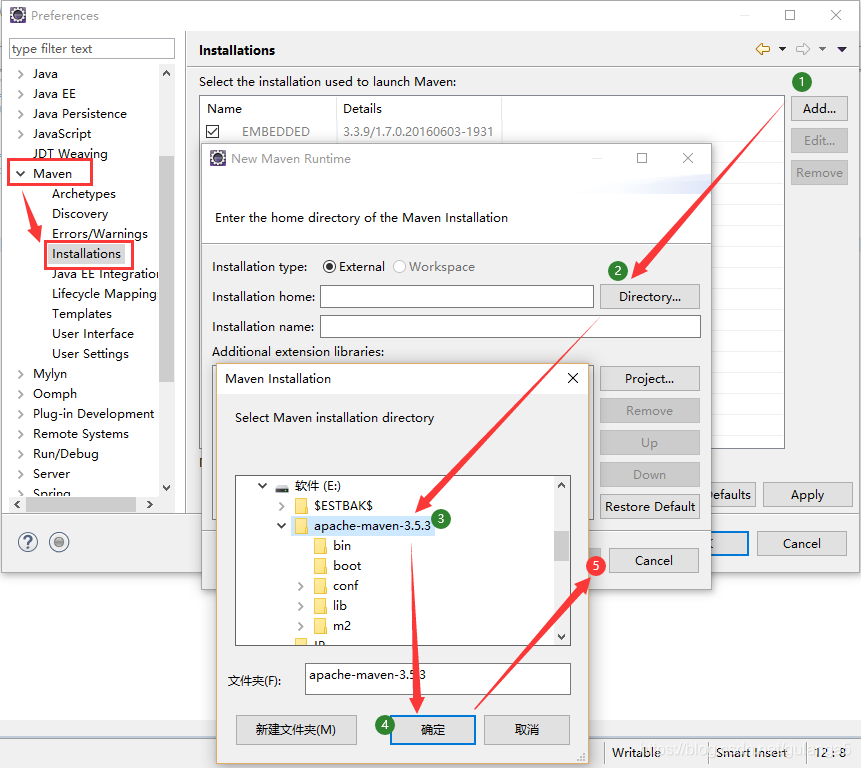Expand the Mylyn preferences node
Image resolution: width=861 pixels, height=768 pixels.
coord(20,374)
